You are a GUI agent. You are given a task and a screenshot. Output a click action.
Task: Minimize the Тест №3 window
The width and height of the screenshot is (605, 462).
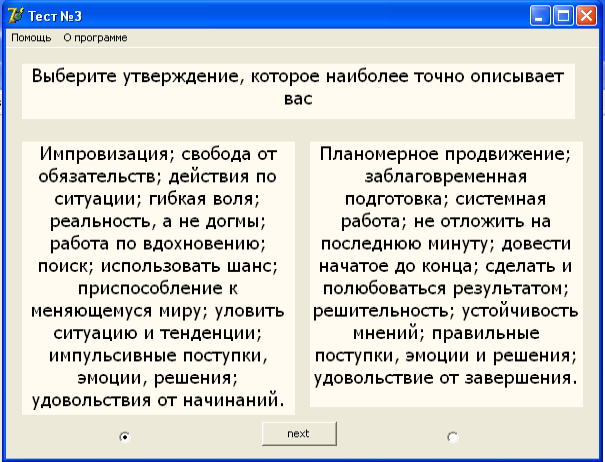coord(540,16)
